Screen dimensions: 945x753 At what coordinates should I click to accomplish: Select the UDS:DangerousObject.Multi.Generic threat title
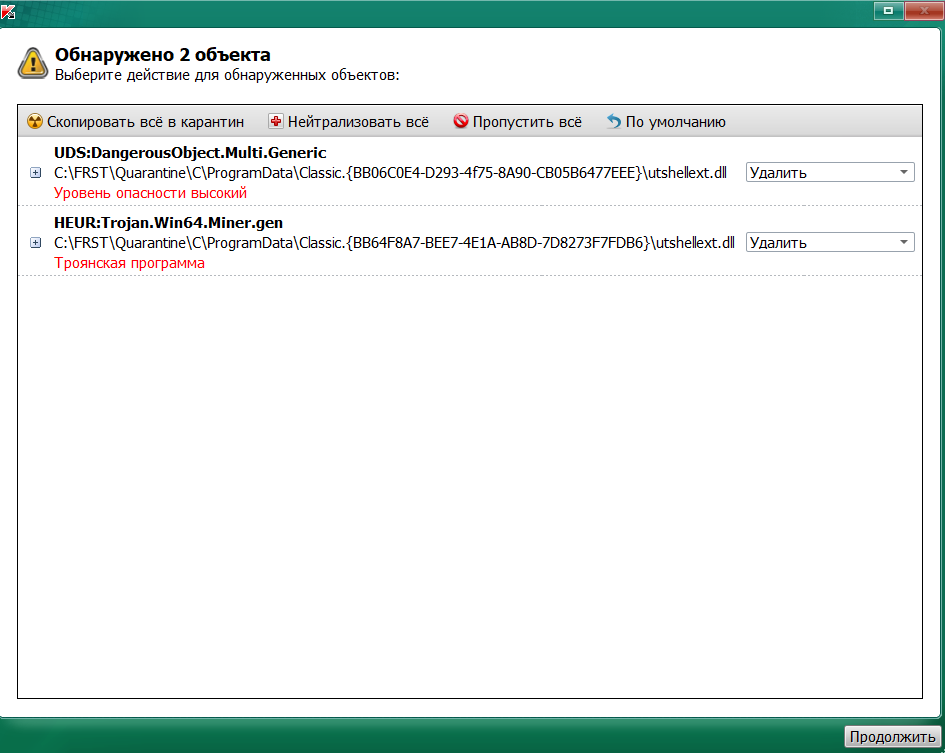[x=190, y=153]
